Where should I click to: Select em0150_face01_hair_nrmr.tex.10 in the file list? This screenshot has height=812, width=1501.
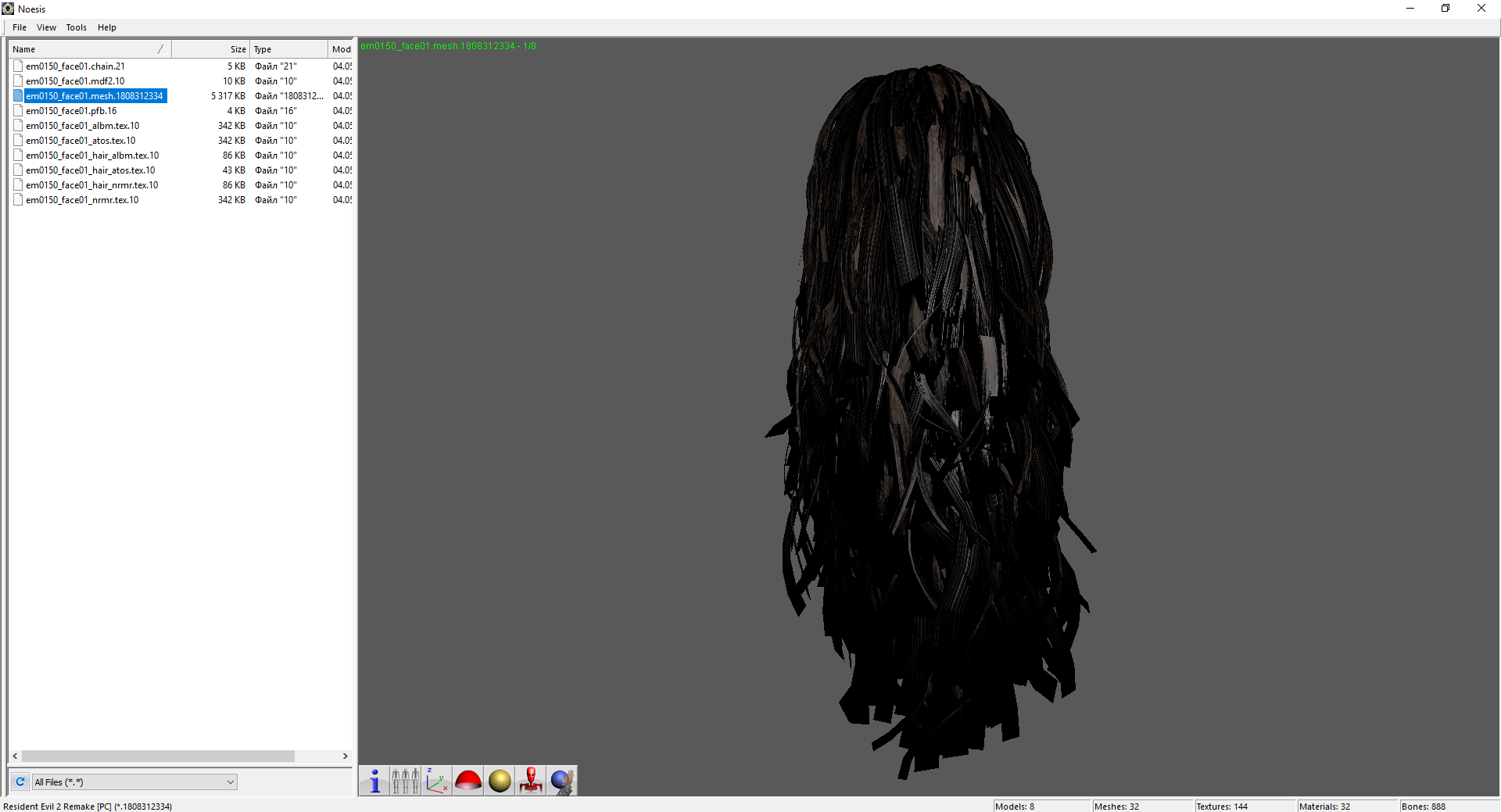91,185
